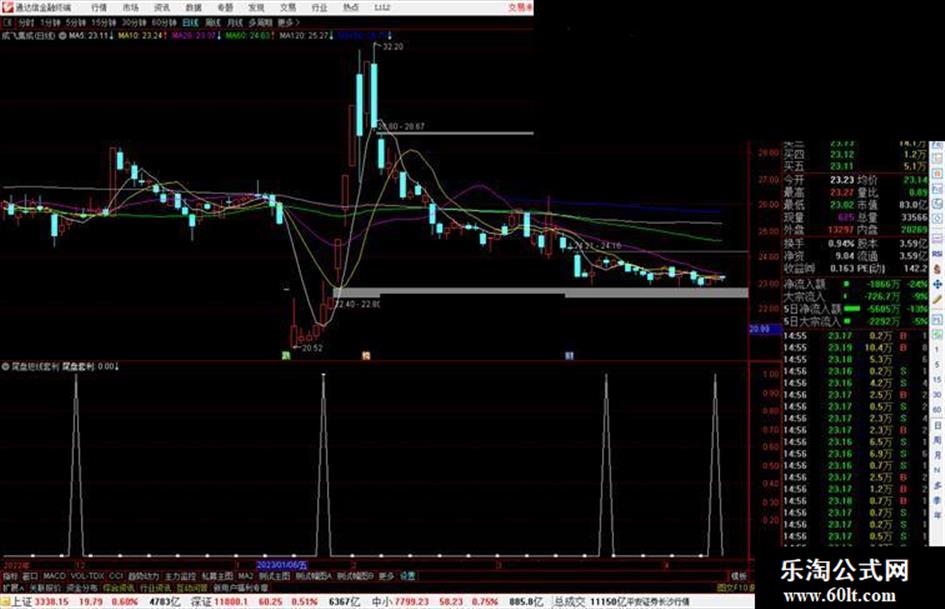Click the 通达信 app logo icon
The image size is (945, 609).
coord(7,7)
